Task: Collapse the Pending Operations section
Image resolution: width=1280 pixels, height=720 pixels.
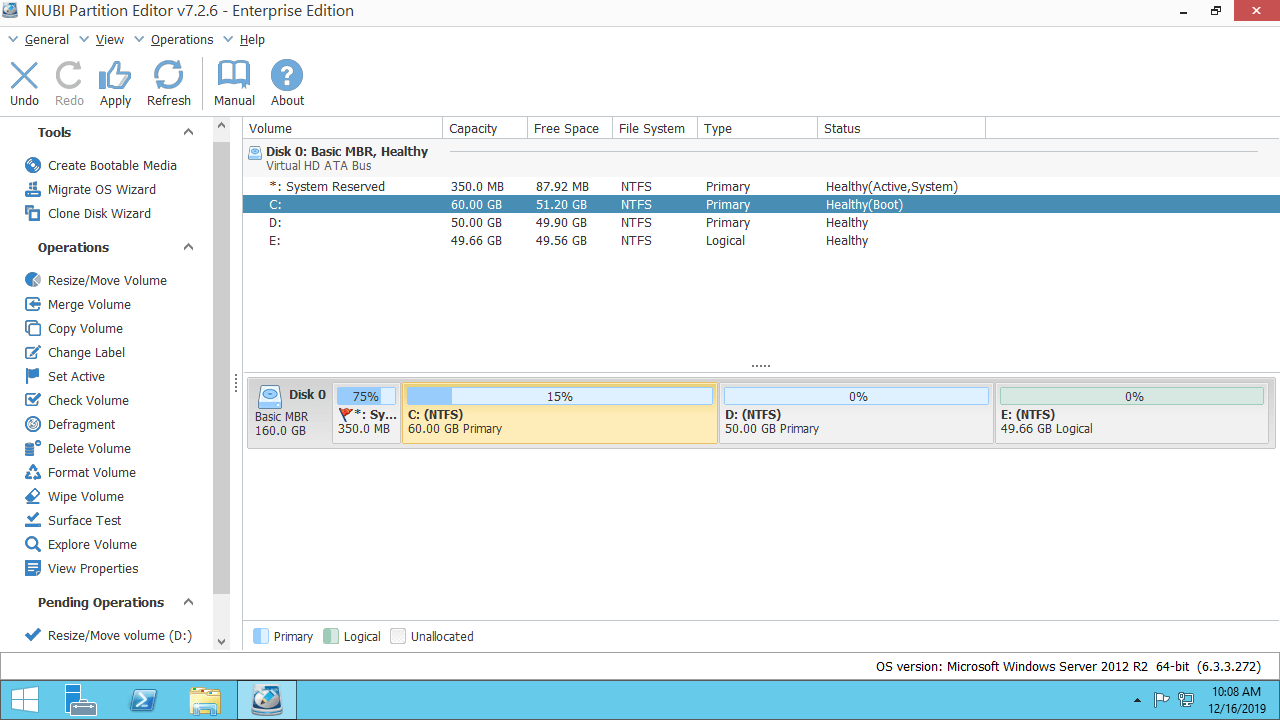Action: 188,602
